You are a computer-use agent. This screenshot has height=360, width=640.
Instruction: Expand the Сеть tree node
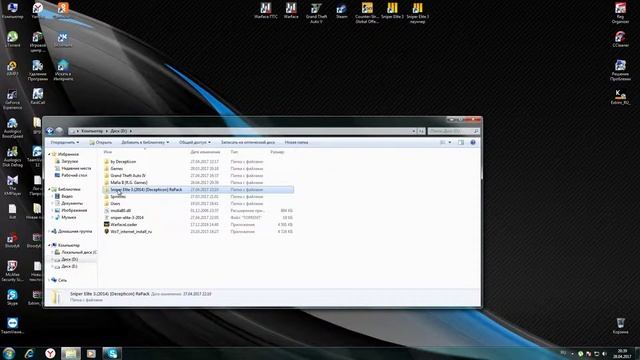click(x=49, y=280)
